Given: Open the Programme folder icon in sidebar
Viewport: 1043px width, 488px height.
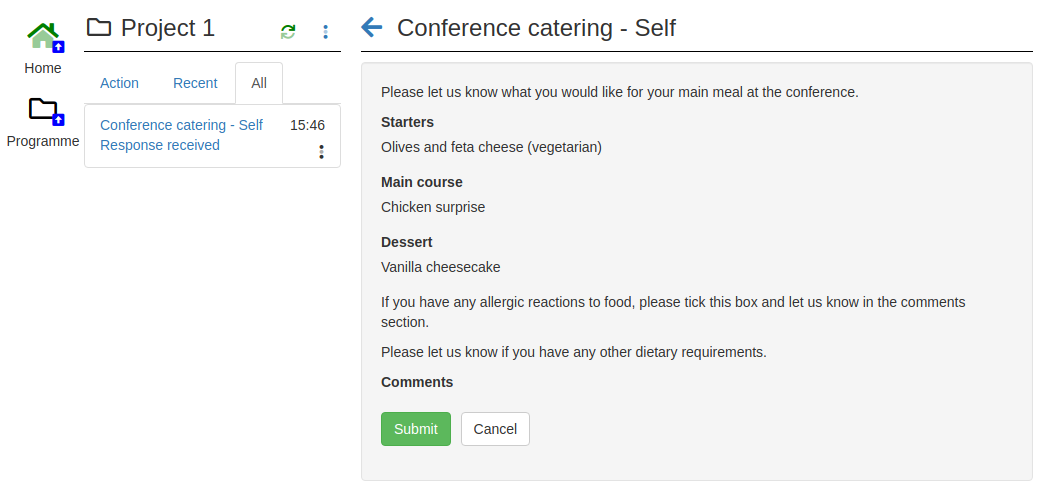Looking at the screenshot, I should [46, 111].
